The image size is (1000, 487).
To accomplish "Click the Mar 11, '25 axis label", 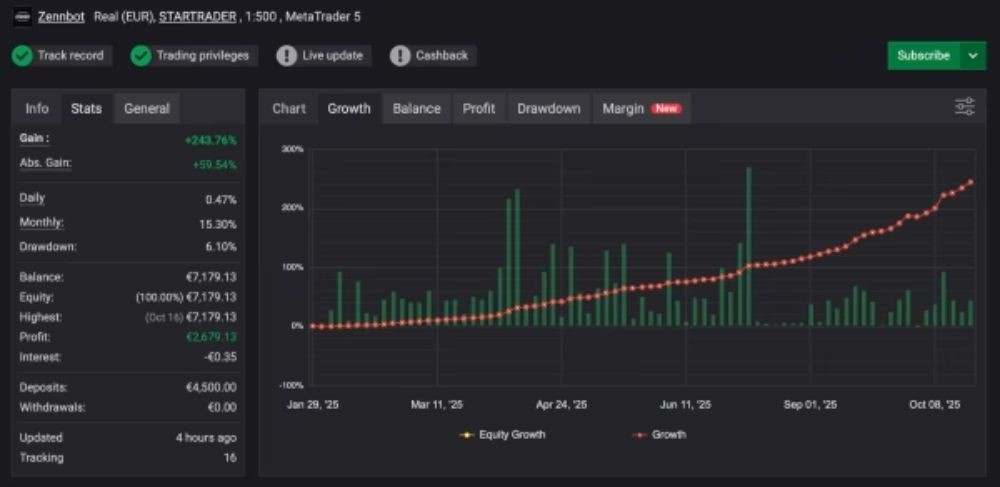I will (437, 405).
